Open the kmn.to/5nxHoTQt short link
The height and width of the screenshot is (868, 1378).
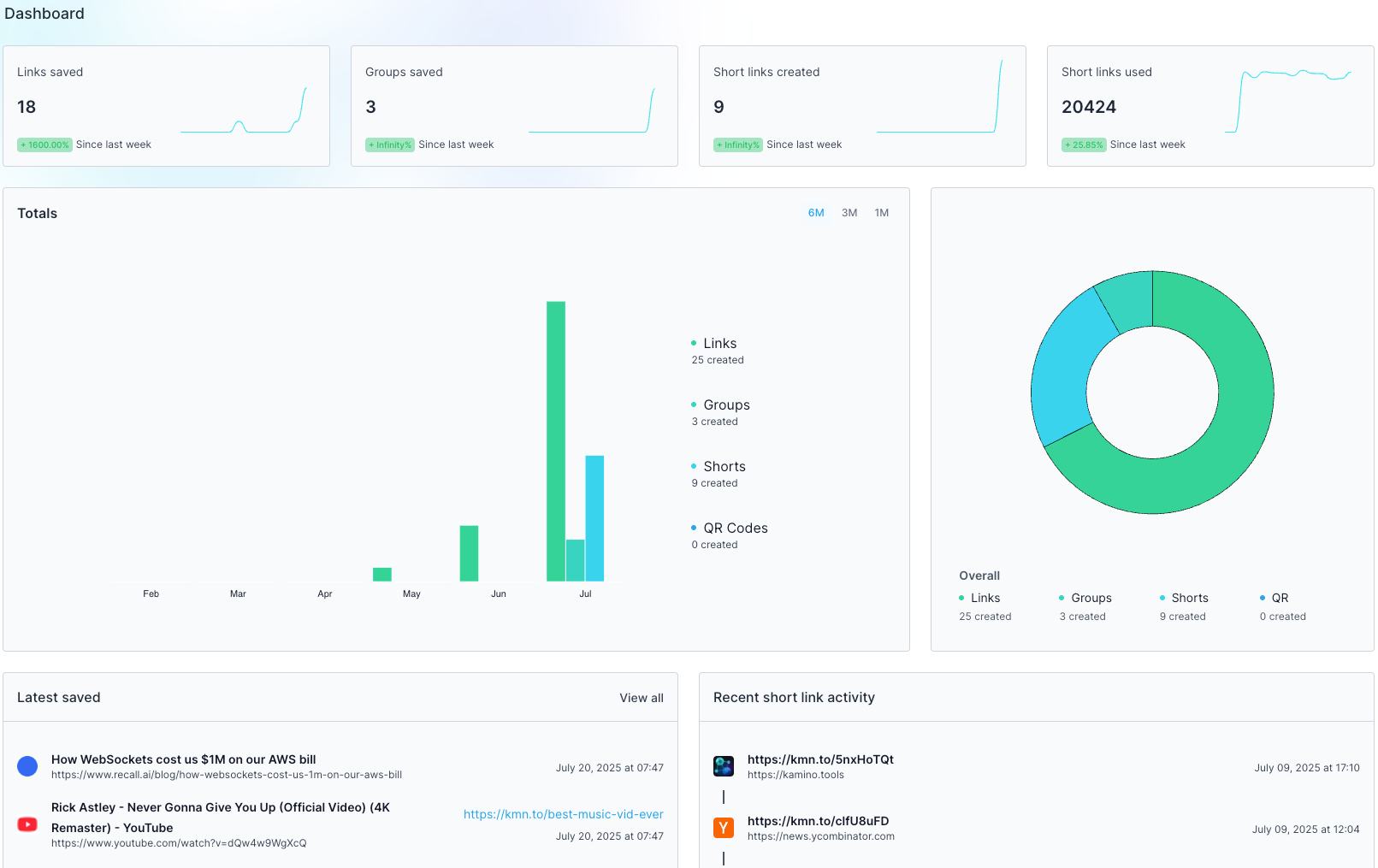pos(820,759)
